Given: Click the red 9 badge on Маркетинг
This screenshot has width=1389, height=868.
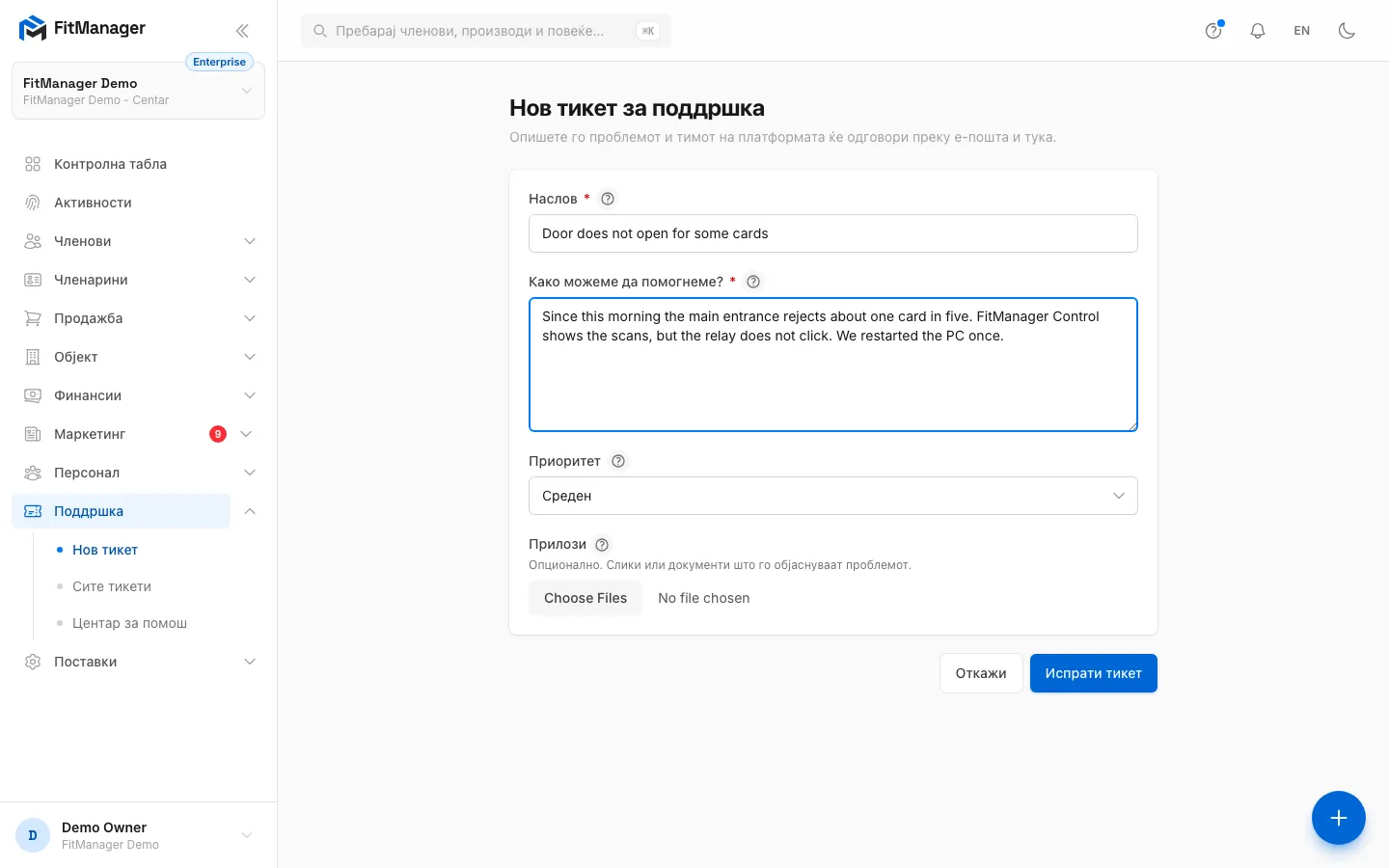Looking at the screenshot, I should (x=218, y=434).
